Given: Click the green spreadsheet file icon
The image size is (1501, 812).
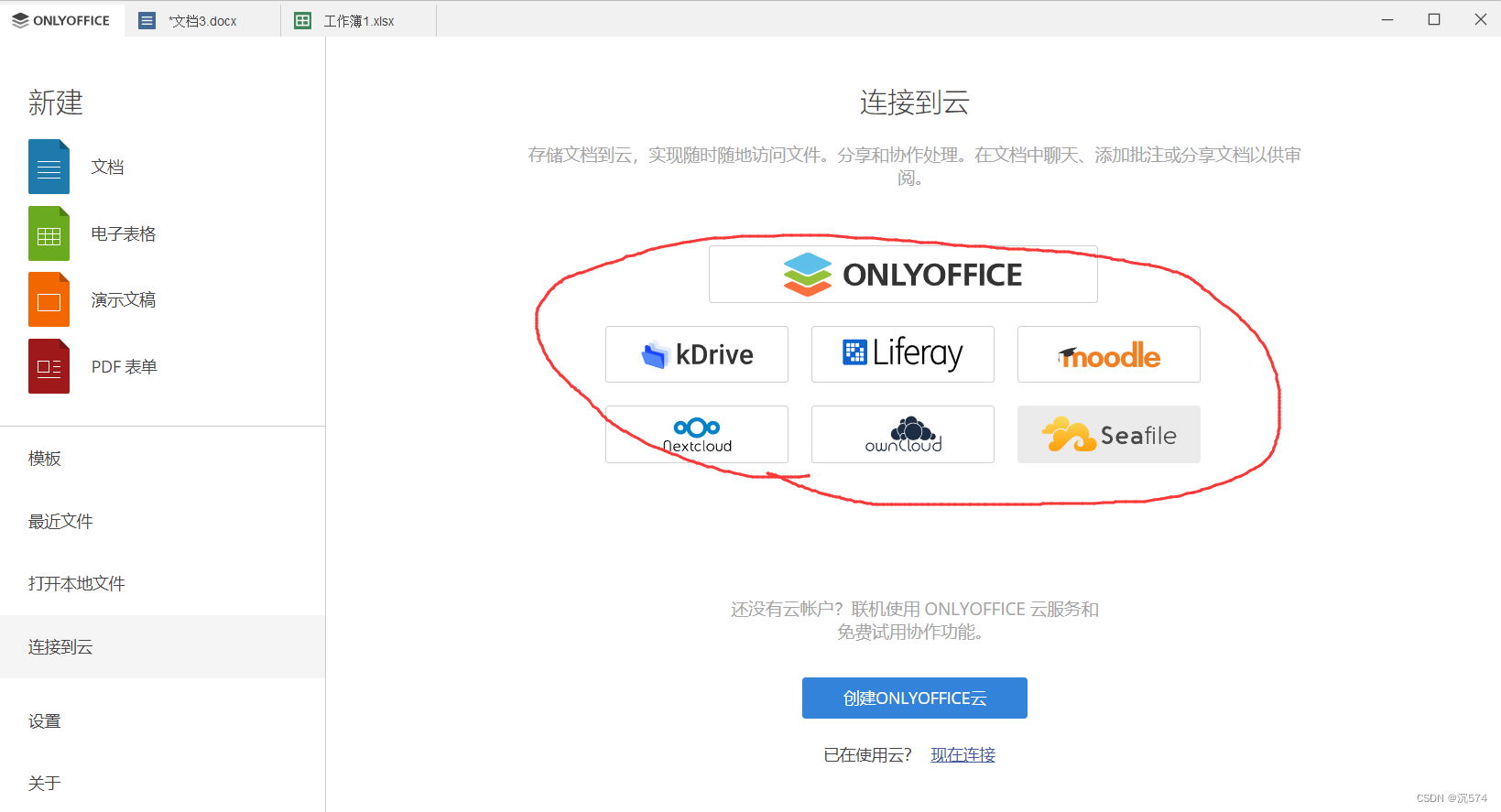Looking at the screenshot, I should point(49,233).
